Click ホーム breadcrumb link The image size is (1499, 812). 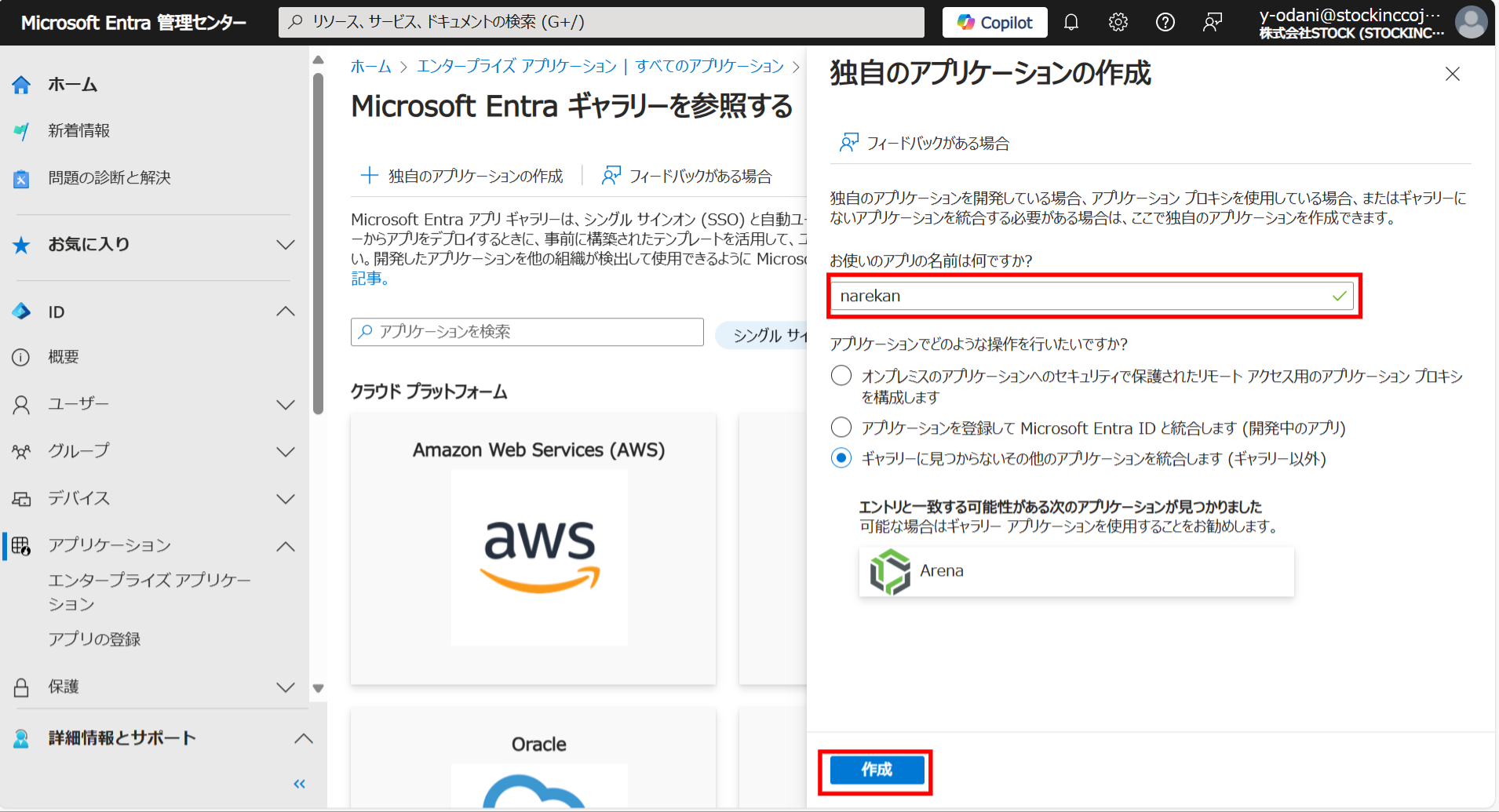(370, 67)
